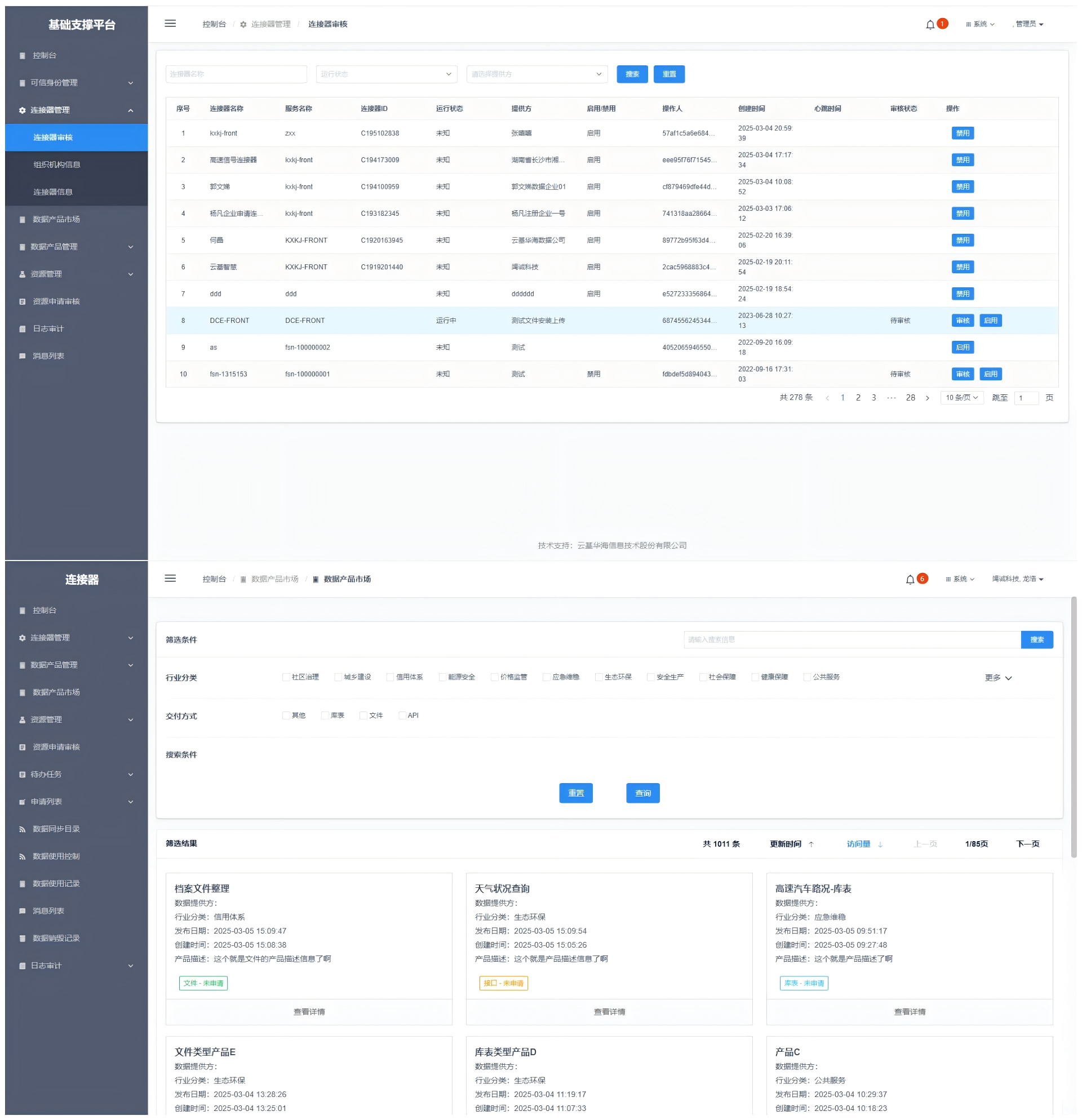This screenshot has height=1120, width=1082.
Task: Select 组织机构信息 in sidebar
Action: 56,165
